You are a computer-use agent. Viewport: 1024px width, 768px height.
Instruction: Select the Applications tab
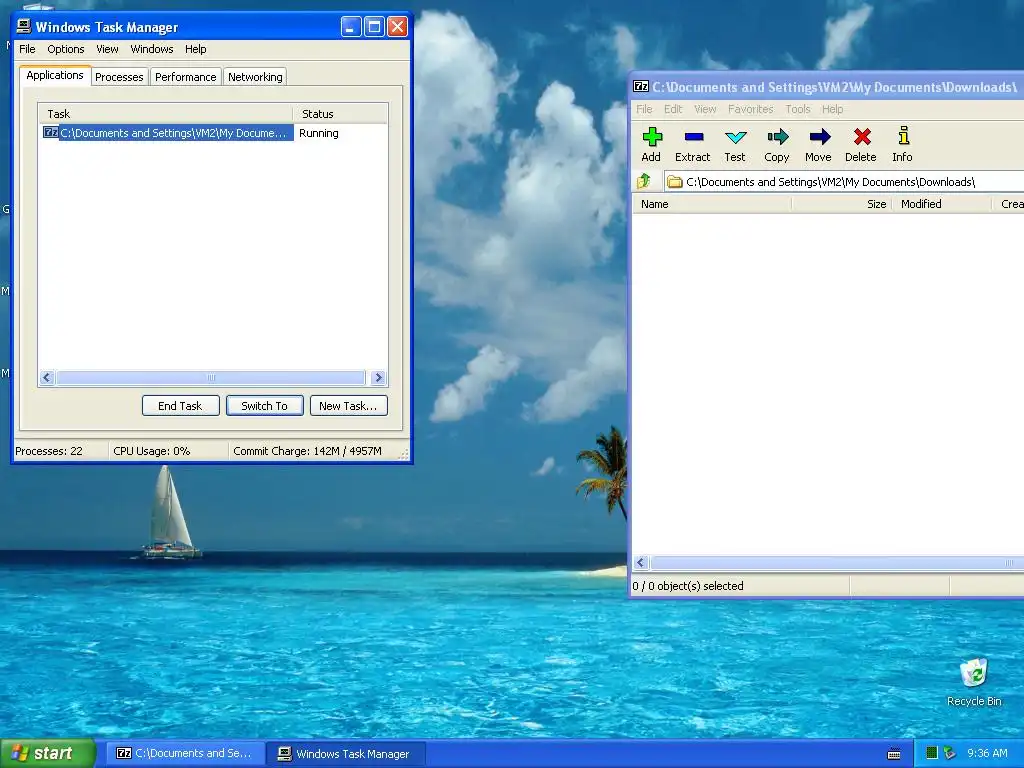[55, 75]
